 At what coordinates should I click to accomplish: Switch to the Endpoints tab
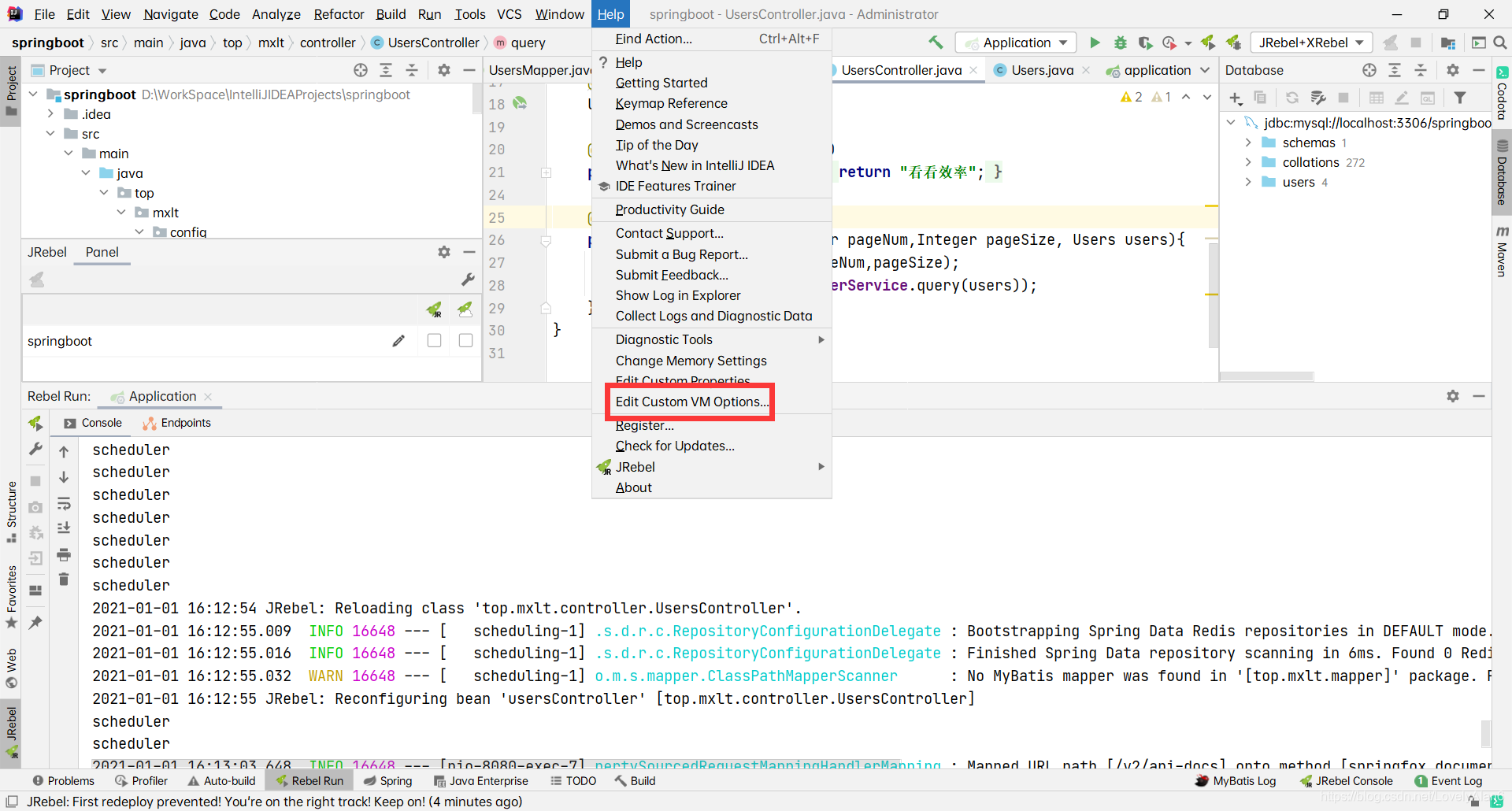[176, 423]
